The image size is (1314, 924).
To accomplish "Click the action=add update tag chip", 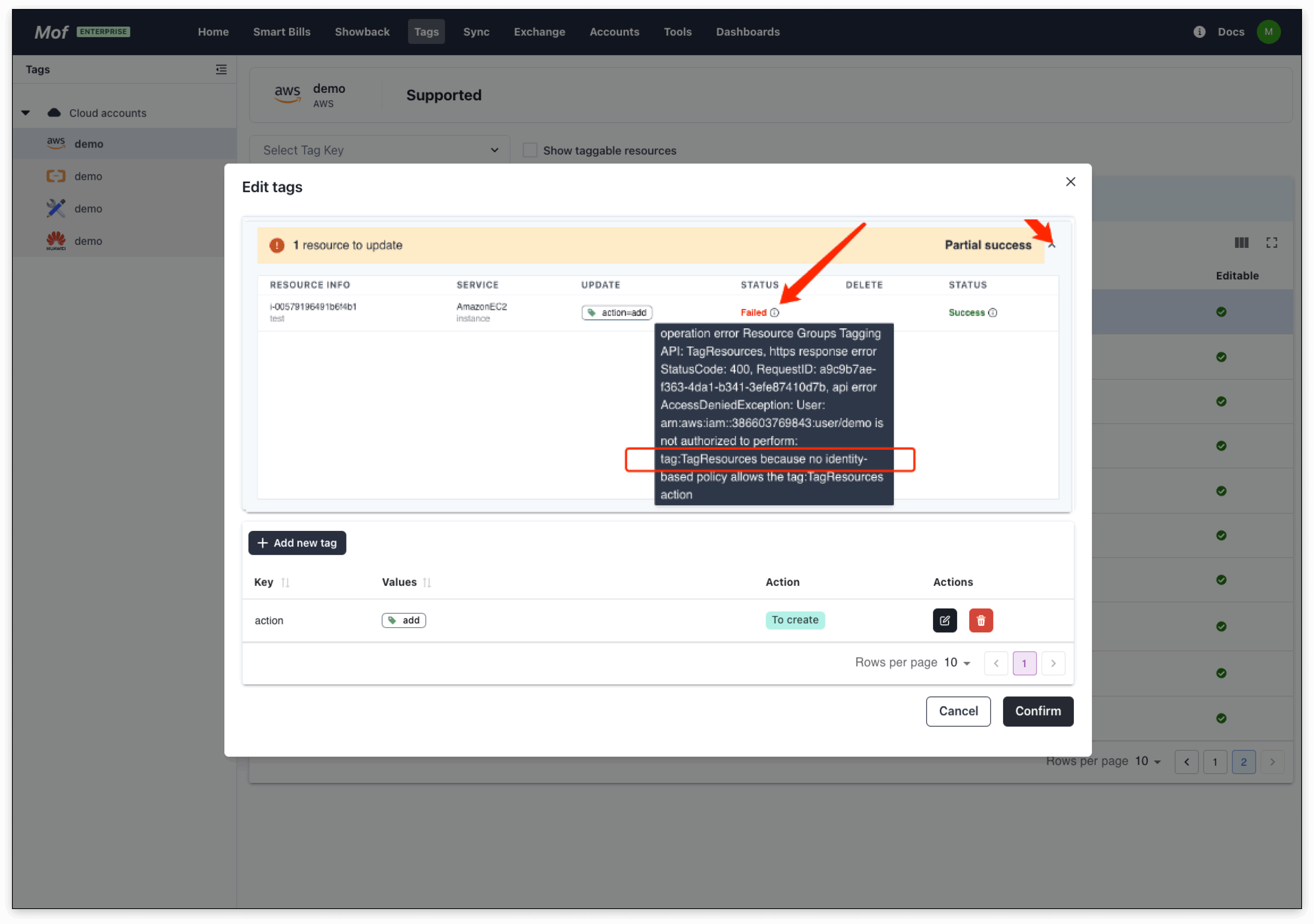I will [617, 312].
